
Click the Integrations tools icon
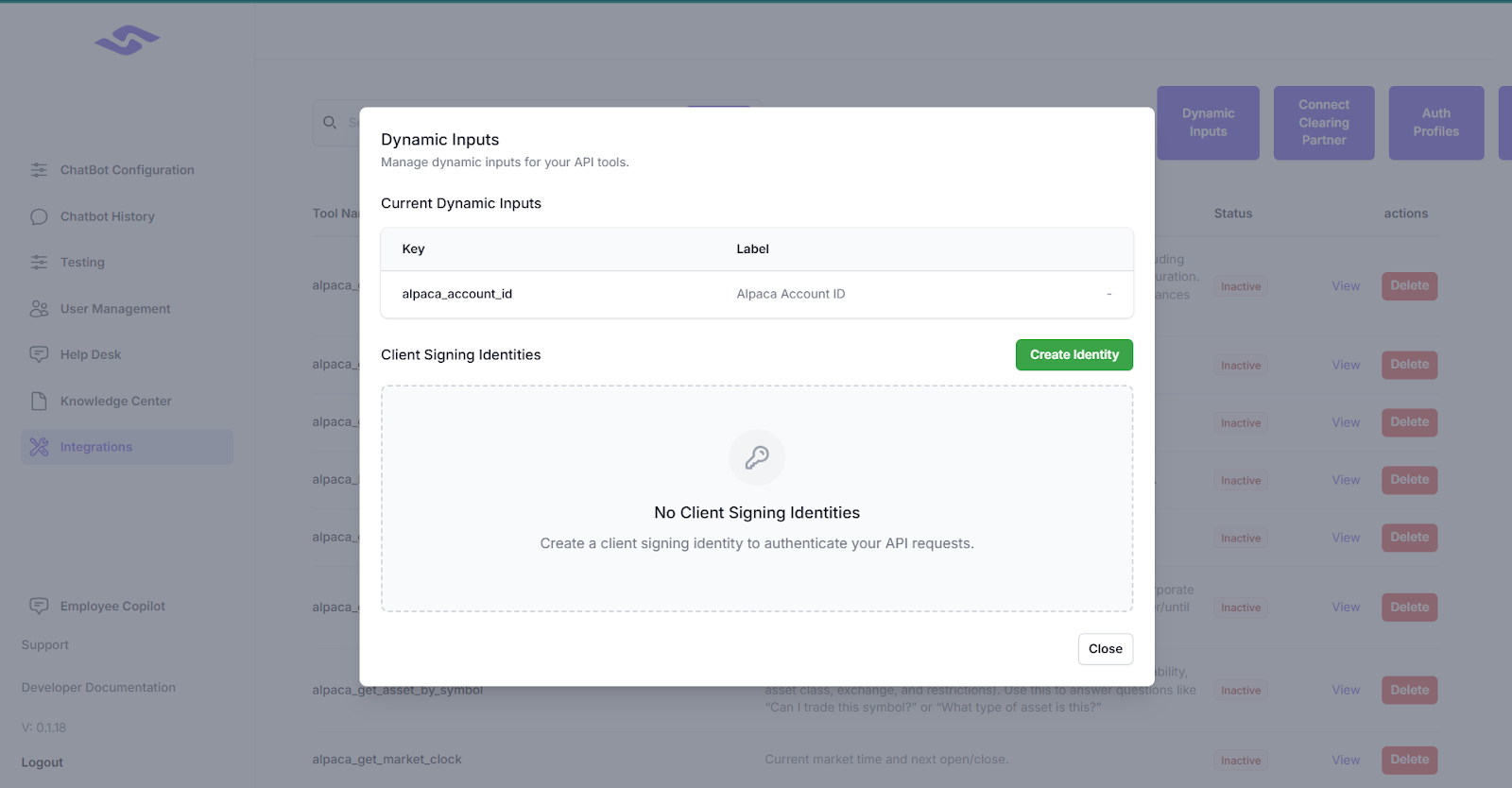click(x=39, y=447)
